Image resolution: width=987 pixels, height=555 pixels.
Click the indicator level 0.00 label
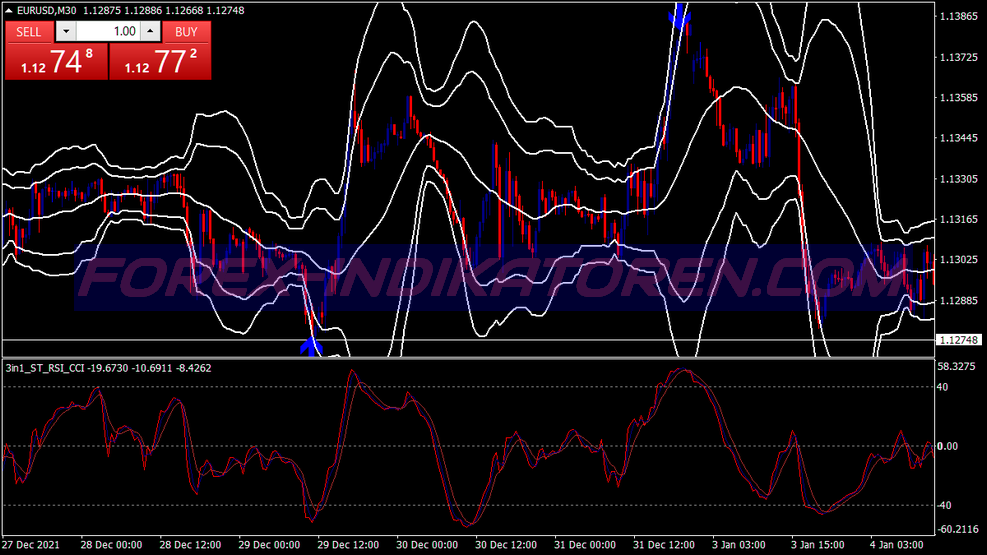click(947, 446)
